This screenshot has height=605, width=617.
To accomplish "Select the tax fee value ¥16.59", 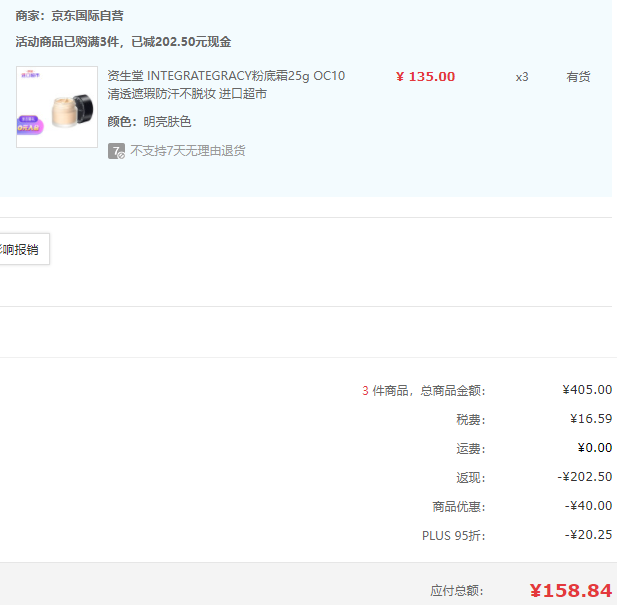I will (591, 419).
